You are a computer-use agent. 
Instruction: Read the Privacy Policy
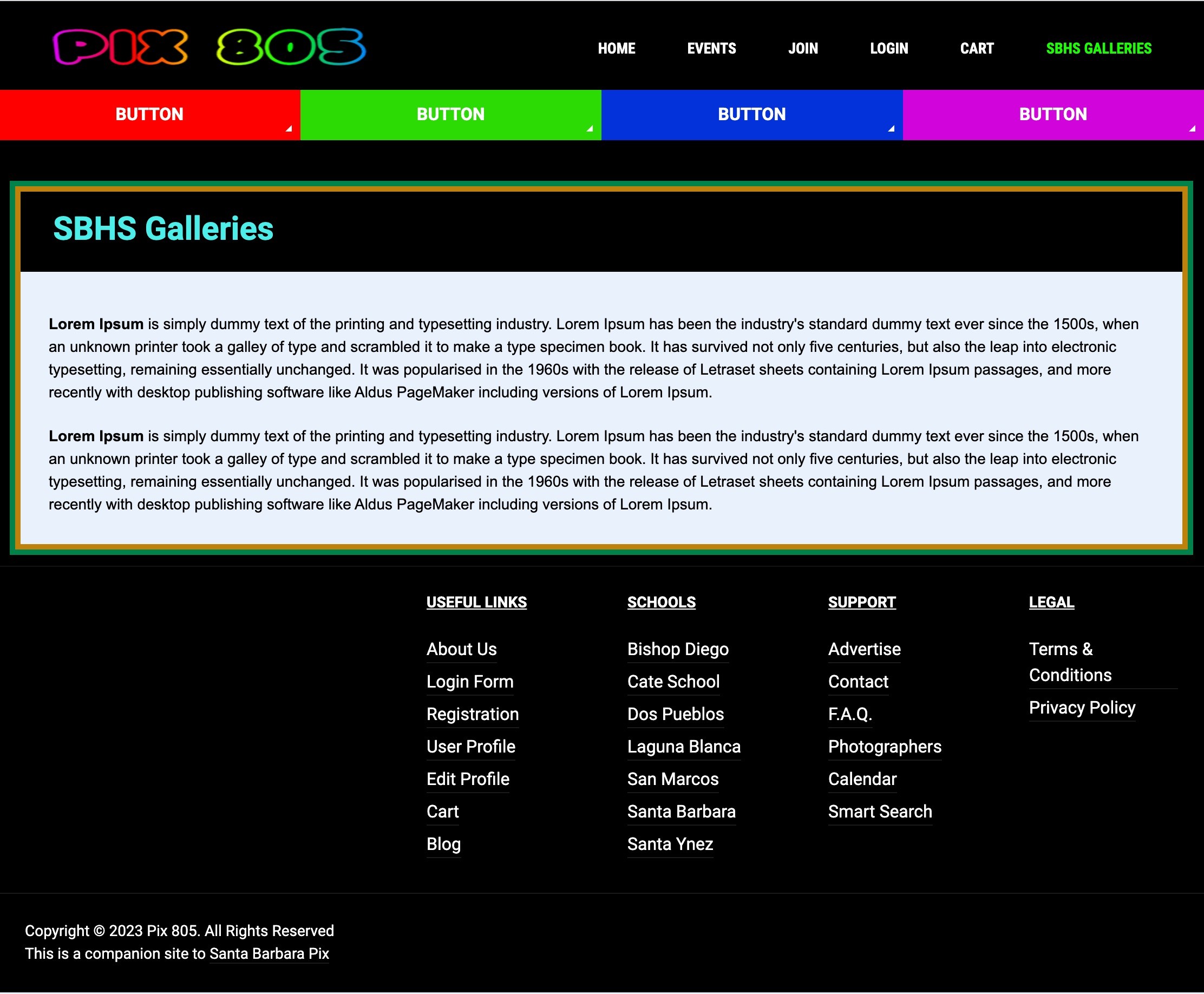(1082, 708)
